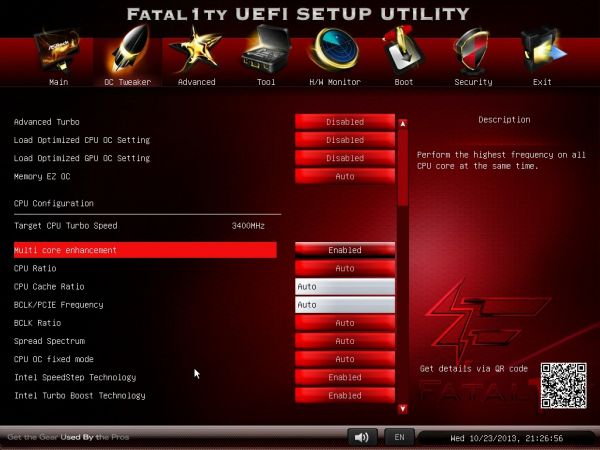The width and height of the screenshot is (600, 450).
Task: Click the scroll up arrow
Action: coord(403,124)
